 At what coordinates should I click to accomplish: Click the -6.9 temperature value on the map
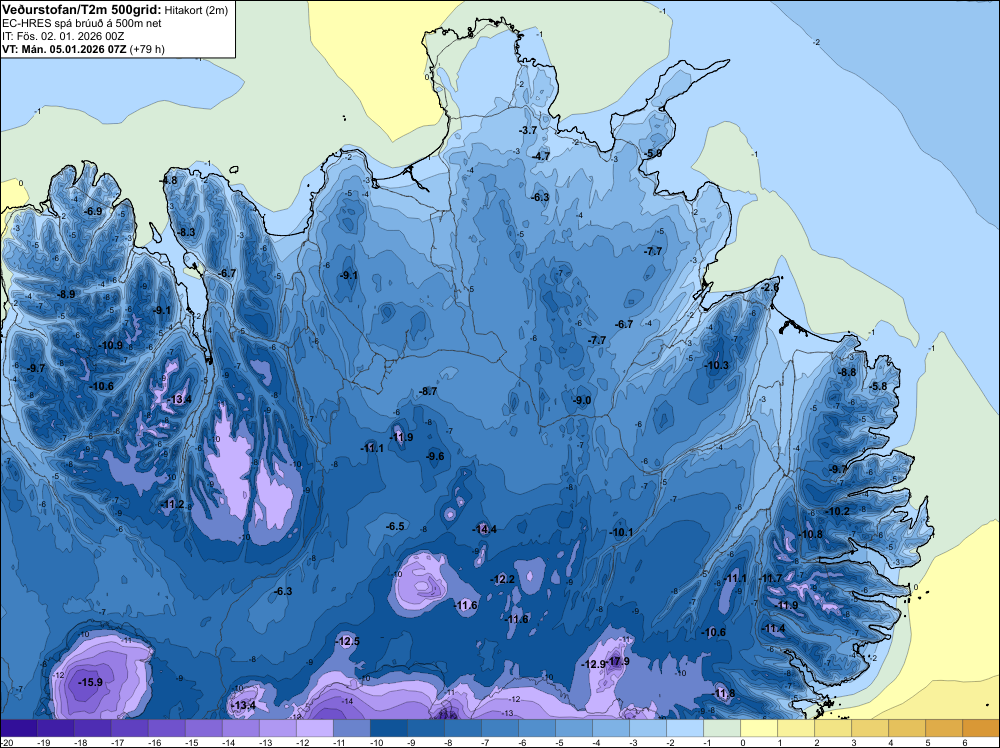pos(92,211)
